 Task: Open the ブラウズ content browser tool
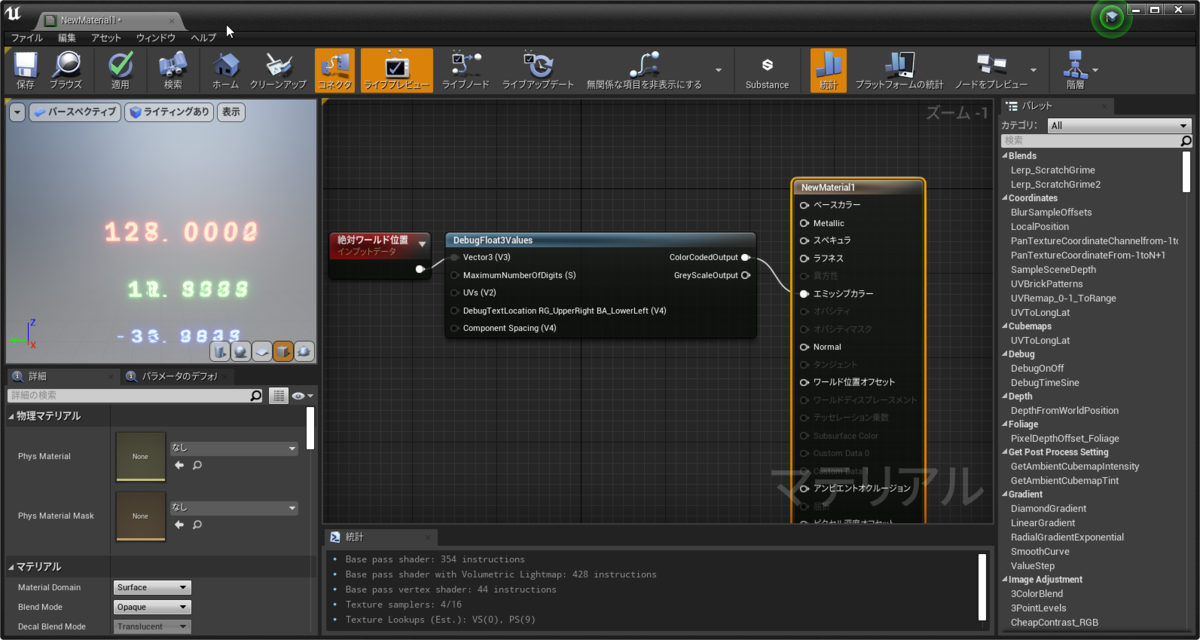66,70
